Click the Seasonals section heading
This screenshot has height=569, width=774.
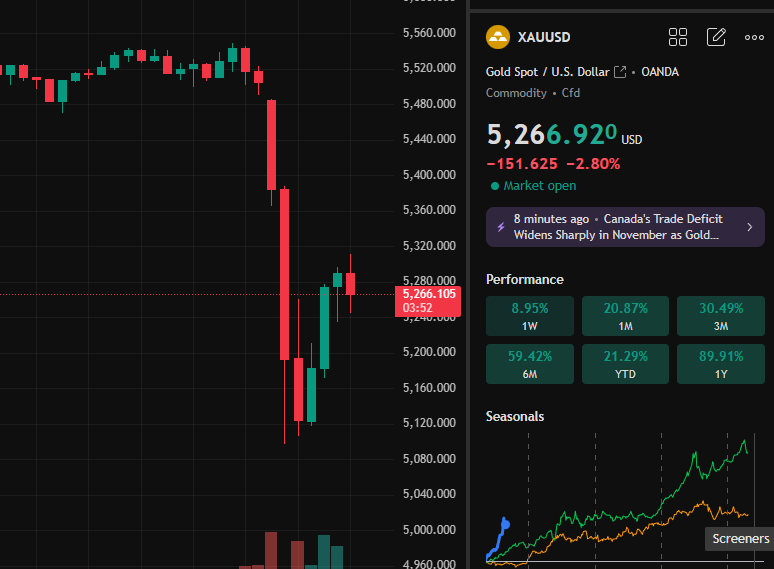(x=514, y=417)
